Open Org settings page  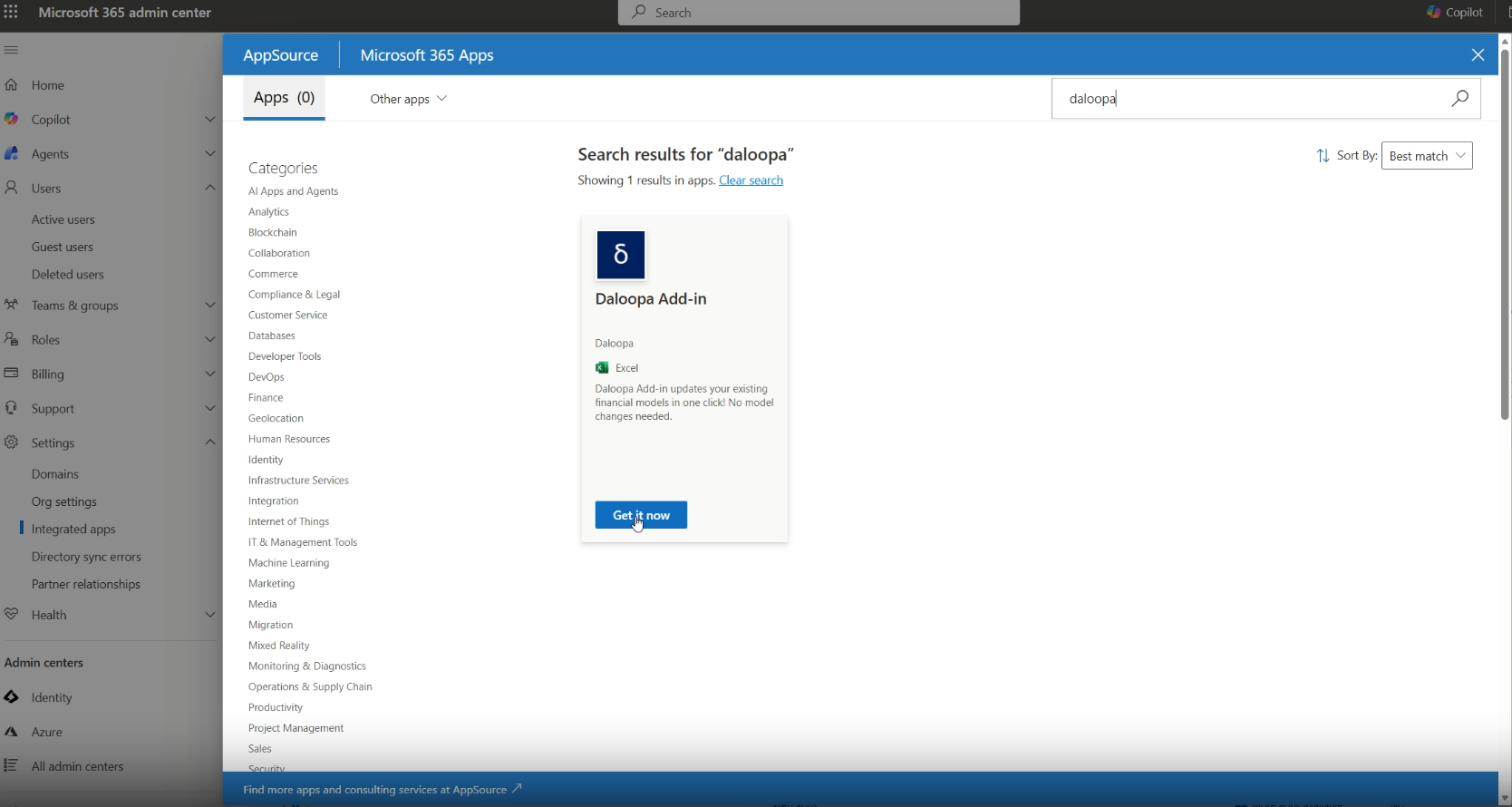tap(63, 501)
